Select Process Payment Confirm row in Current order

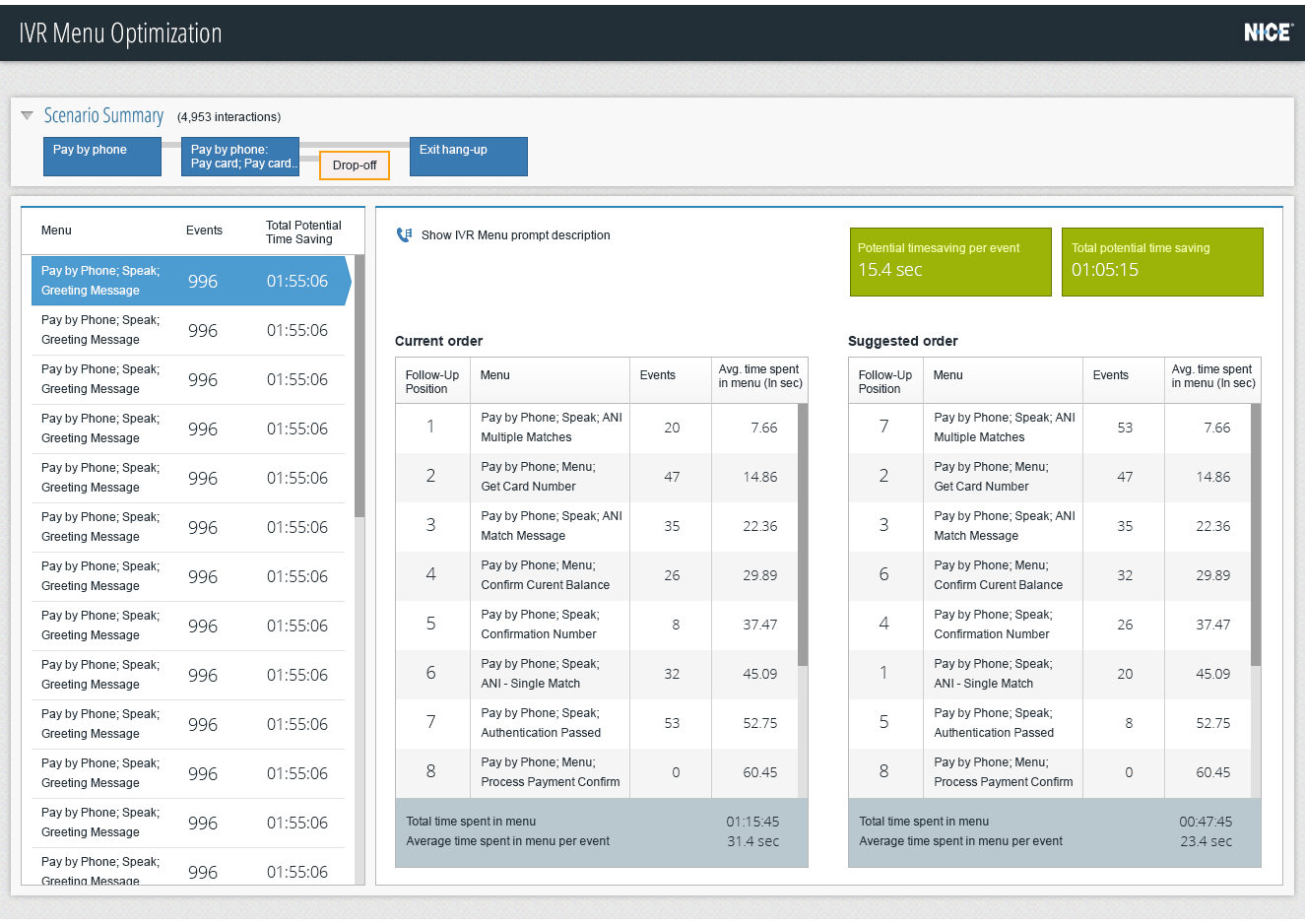(597, 773)
